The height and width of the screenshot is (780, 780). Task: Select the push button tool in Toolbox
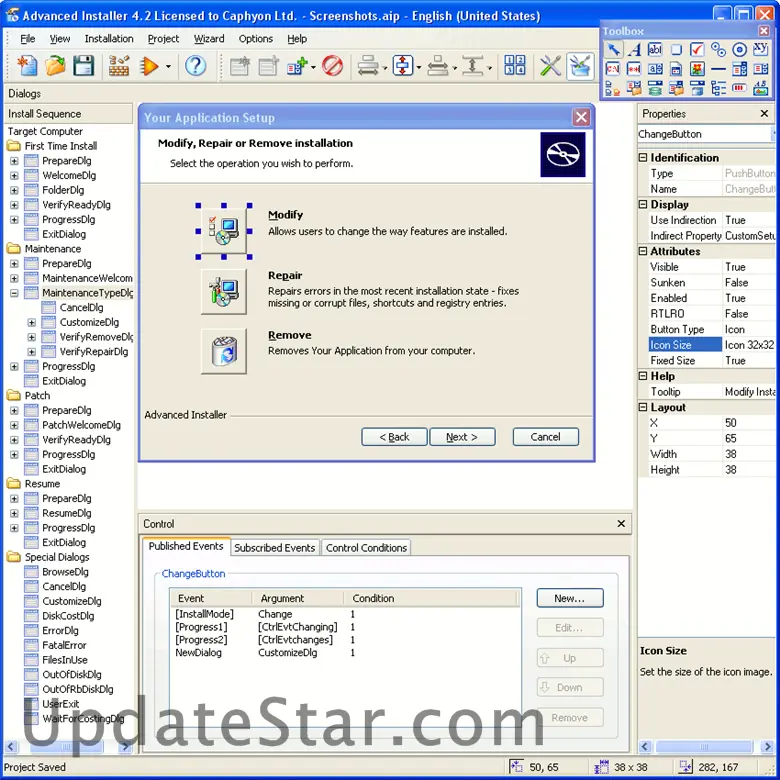[x=676, y=49]
